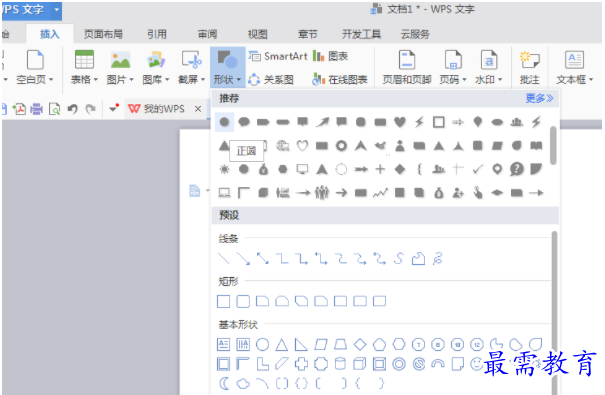Select the plain rectangle under 矩形
605x395 pixels.
(x=224, y=301)
